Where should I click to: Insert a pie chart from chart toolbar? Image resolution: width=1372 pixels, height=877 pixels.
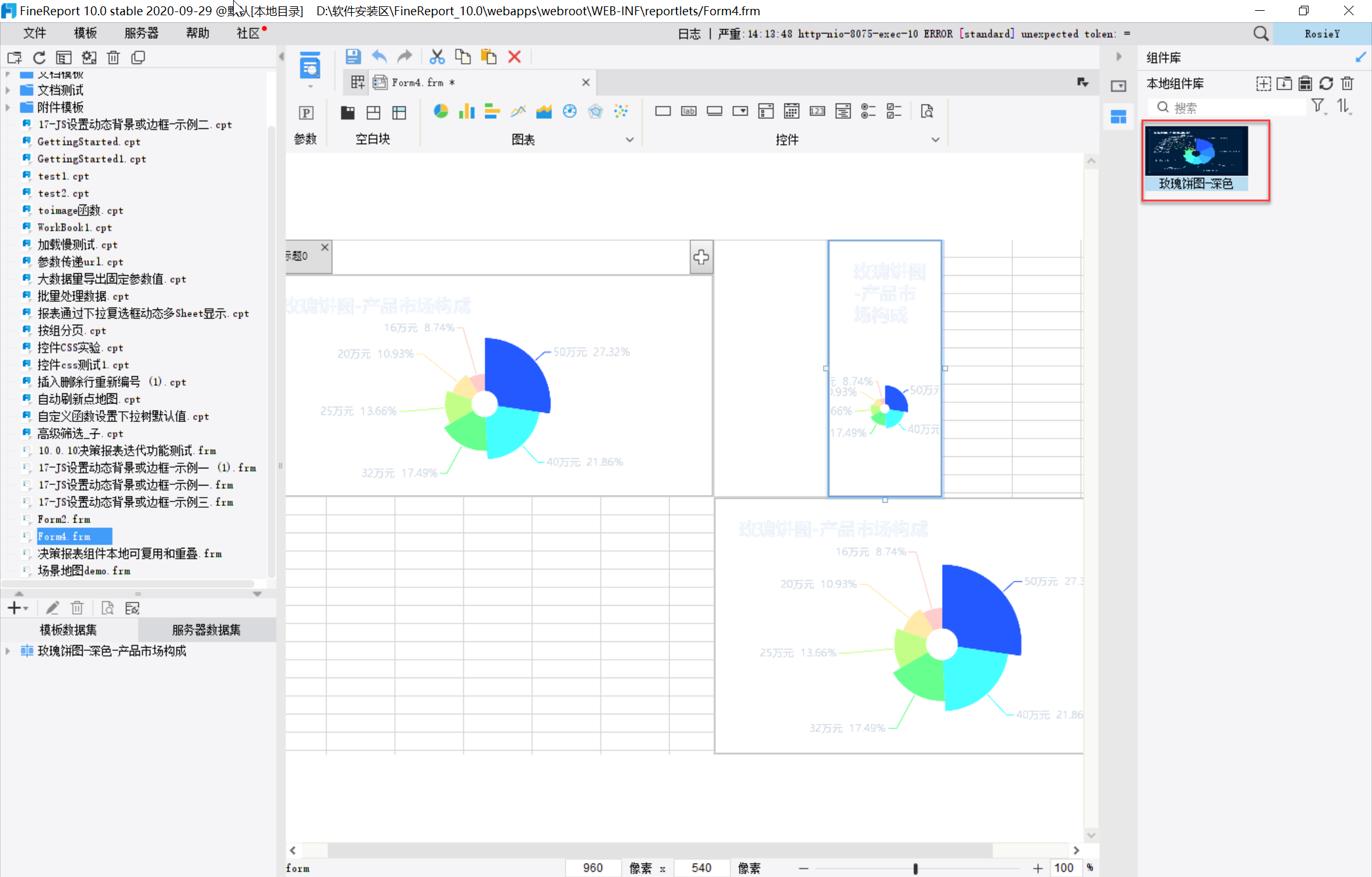(x=441, y=112)
